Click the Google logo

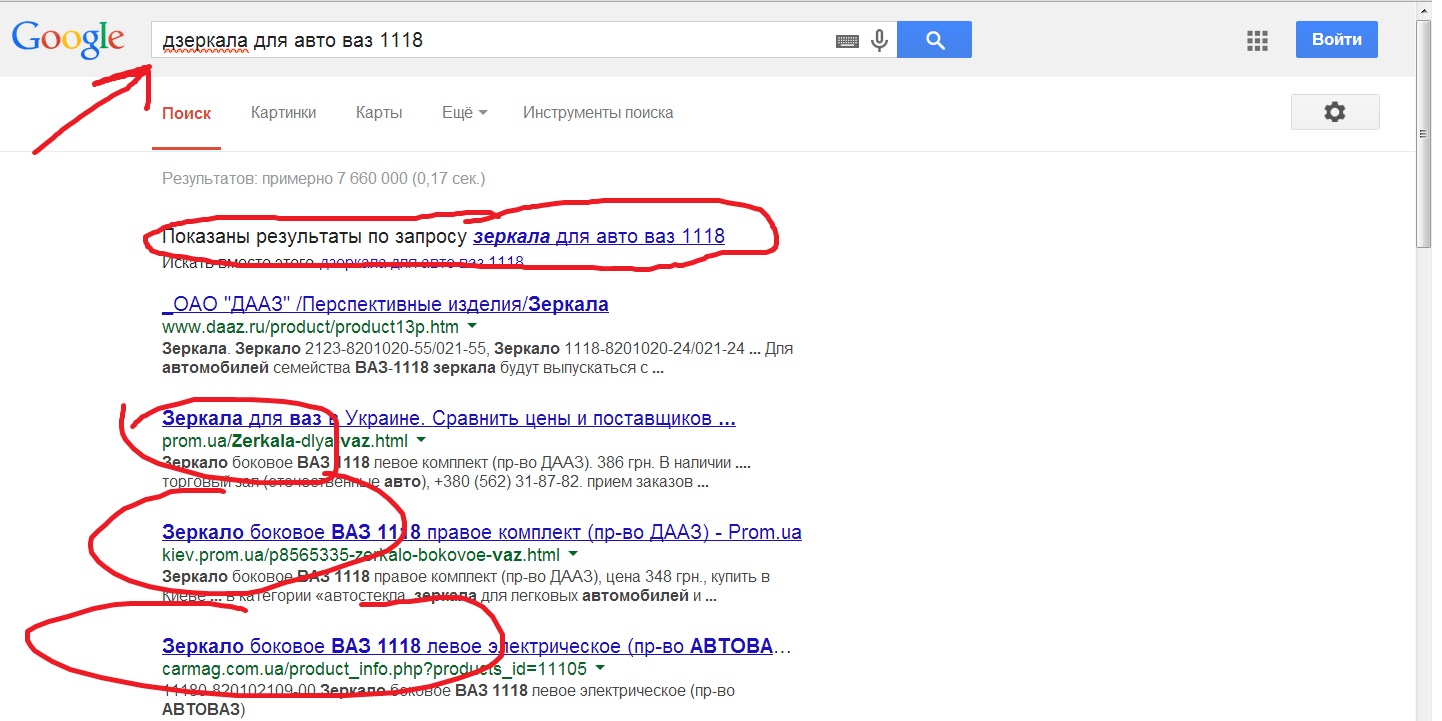(68, 40)
